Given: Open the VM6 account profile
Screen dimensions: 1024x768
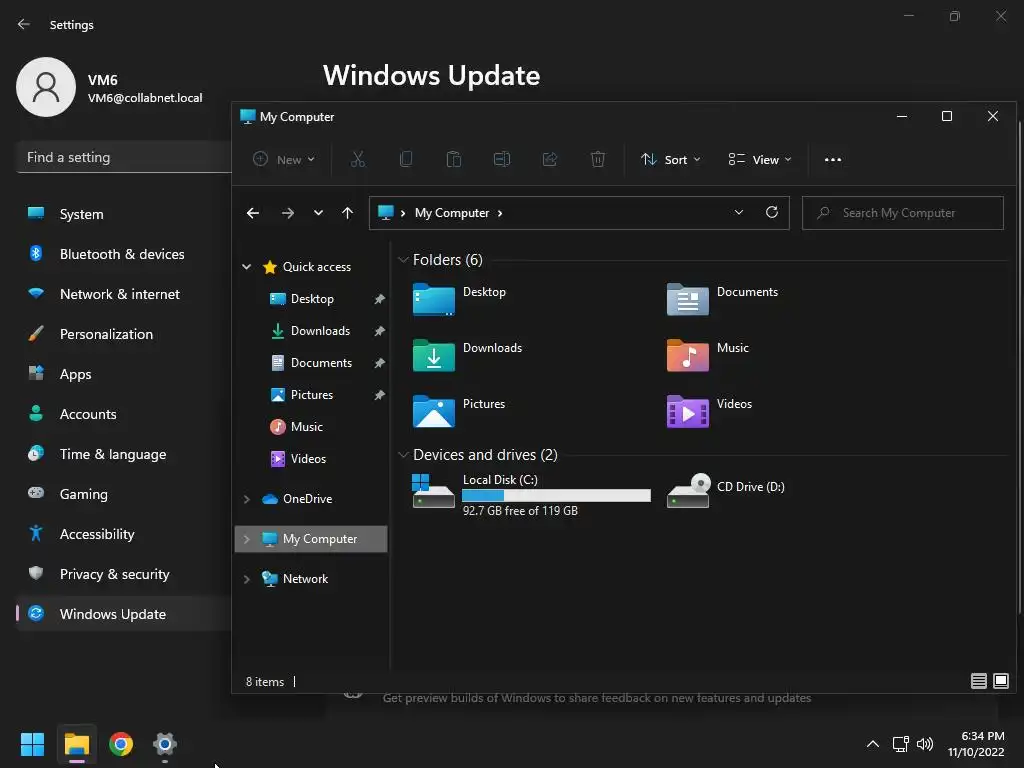Looking at the screenshot, I should 110,88.
